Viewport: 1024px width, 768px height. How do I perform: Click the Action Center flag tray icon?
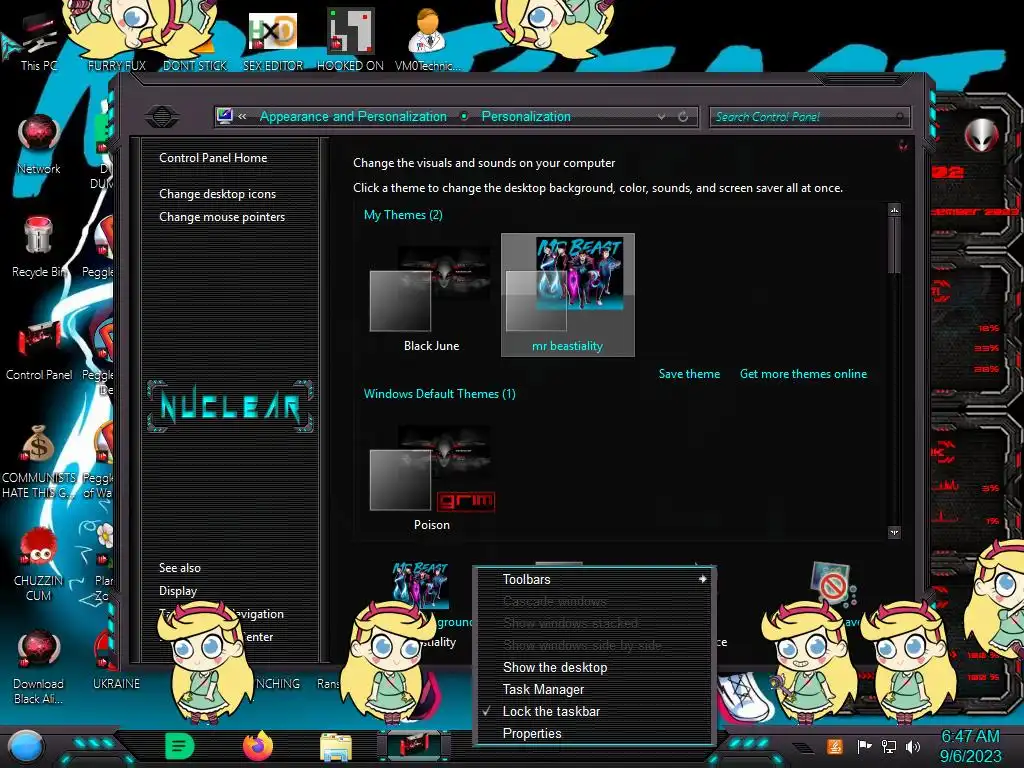[864, 746]
